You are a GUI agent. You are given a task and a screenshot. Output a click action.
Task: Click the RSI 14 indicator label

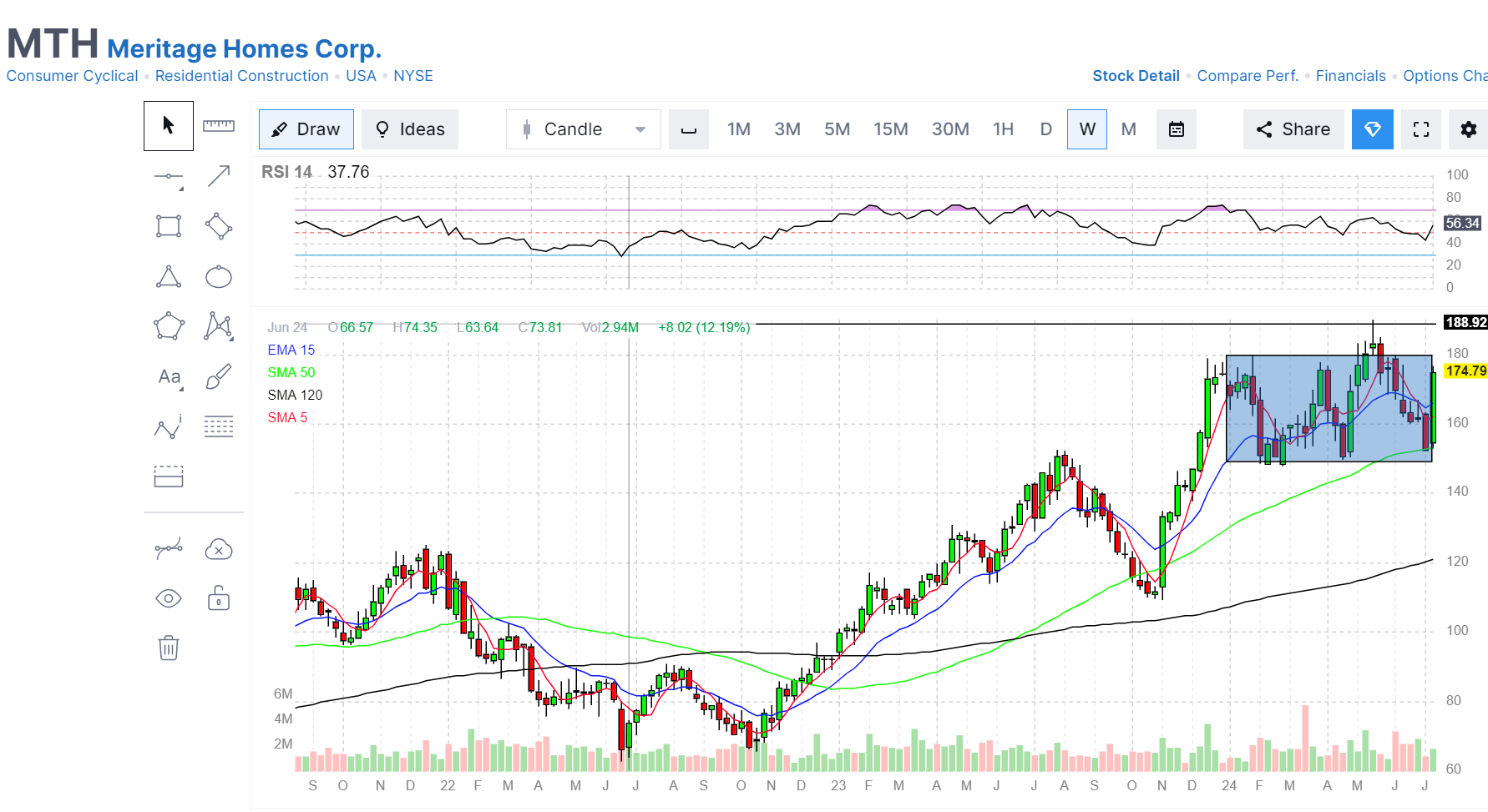[286, 172]
